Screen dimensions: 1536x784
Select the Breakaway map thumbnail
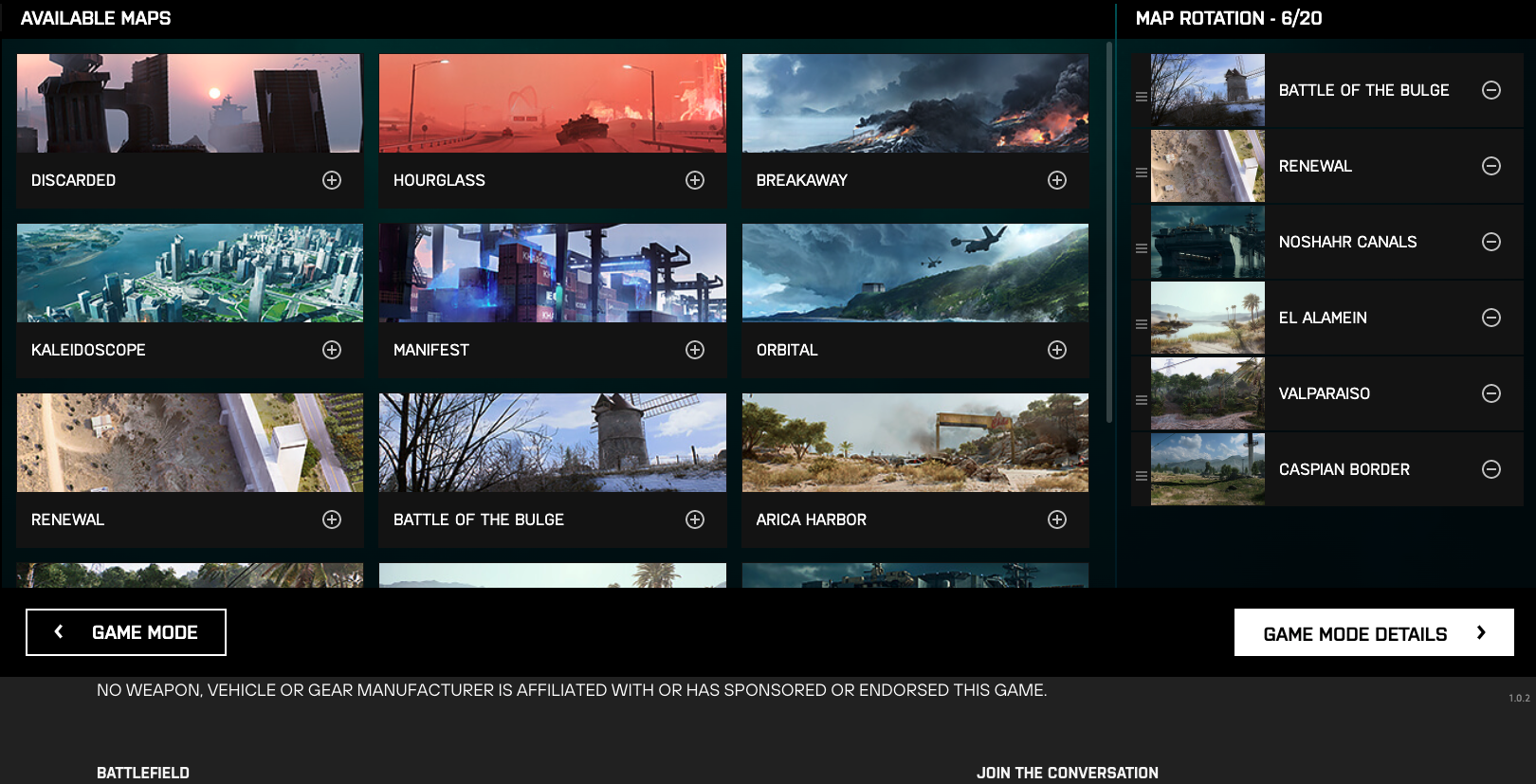(915, 103)
